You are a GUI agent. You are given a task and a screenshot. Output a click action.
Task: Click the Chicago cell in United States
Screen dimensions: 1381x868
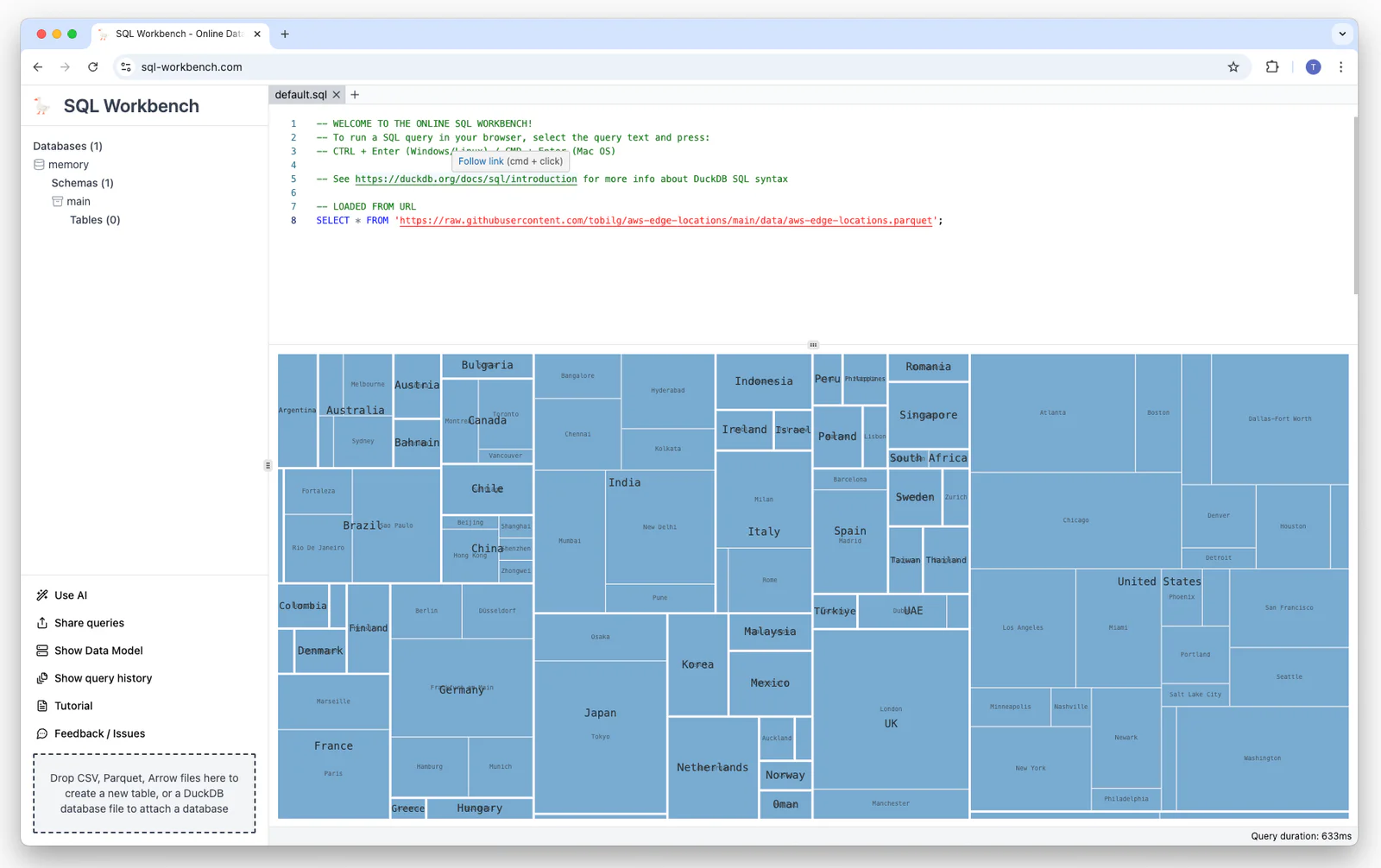click(1075, 520)
